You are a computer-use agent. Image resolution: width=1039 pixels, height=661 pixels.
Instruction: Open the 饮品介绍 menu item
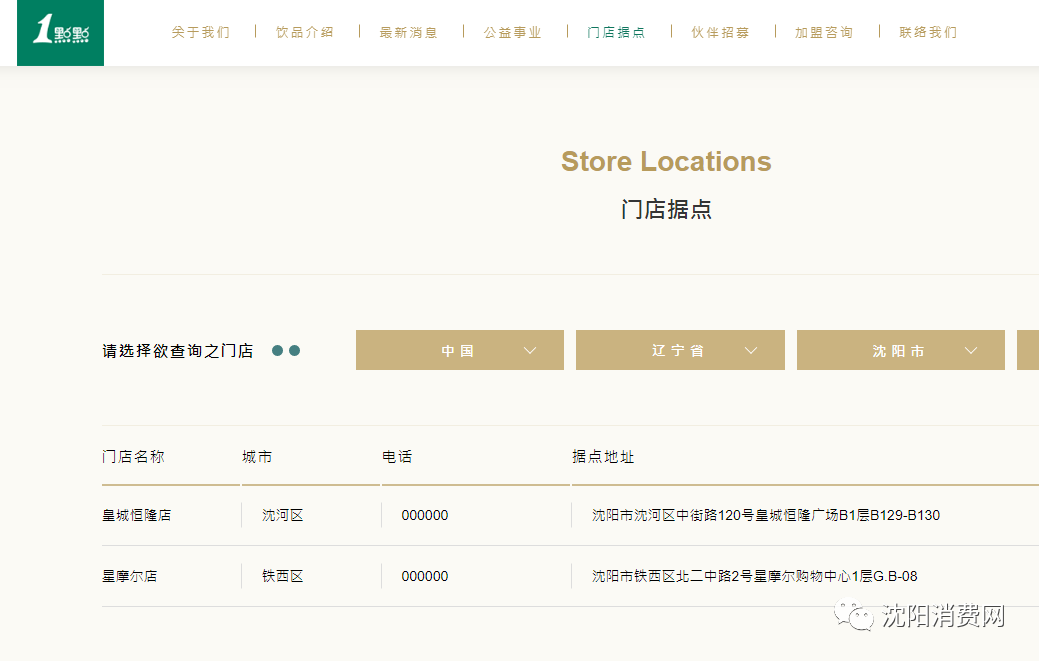[x=305, y=32]
